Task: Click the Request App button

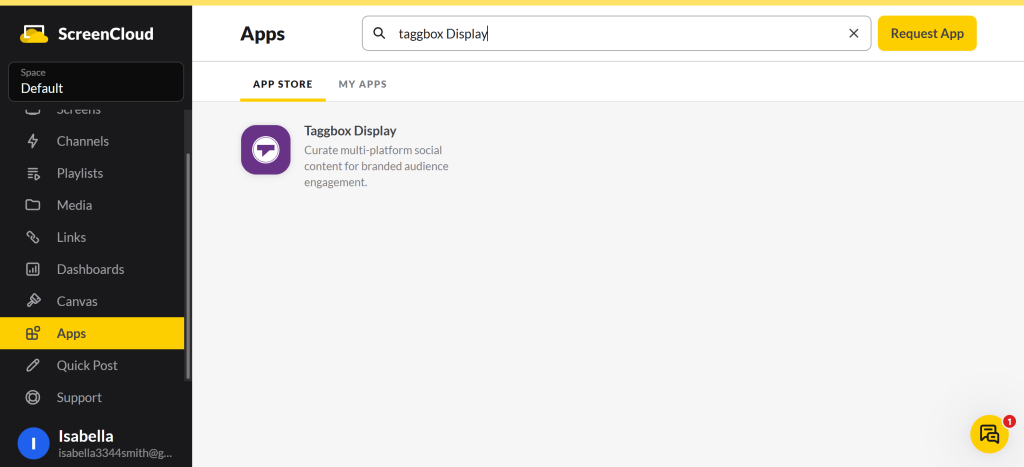Action: click(x=927, y=33)
